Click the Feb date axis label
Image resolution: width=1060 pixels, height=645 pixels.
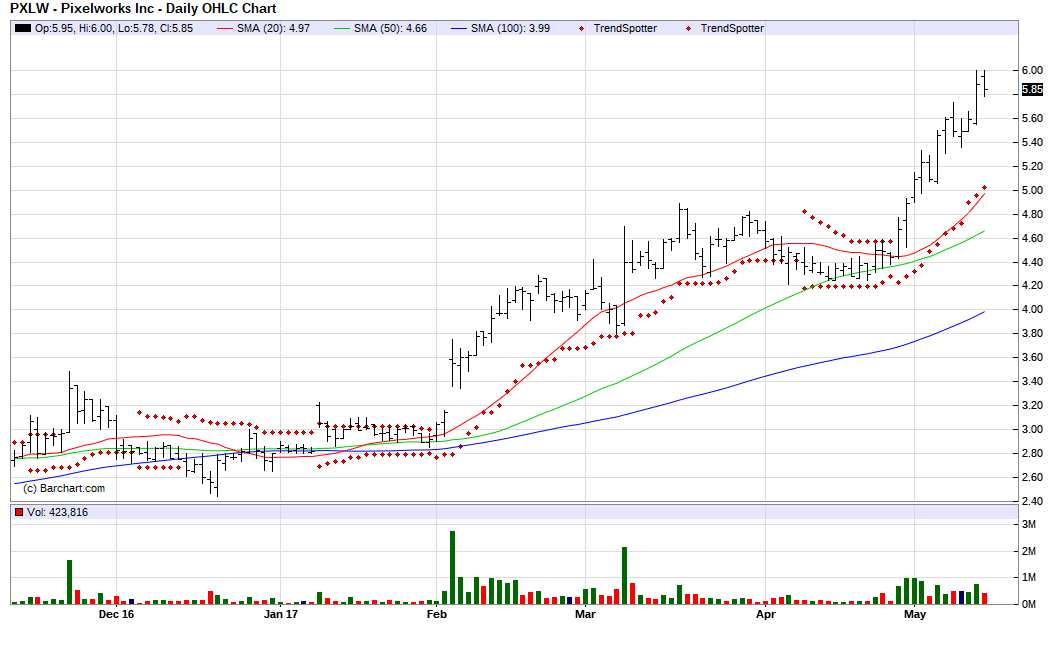click(x=437, y=614)
